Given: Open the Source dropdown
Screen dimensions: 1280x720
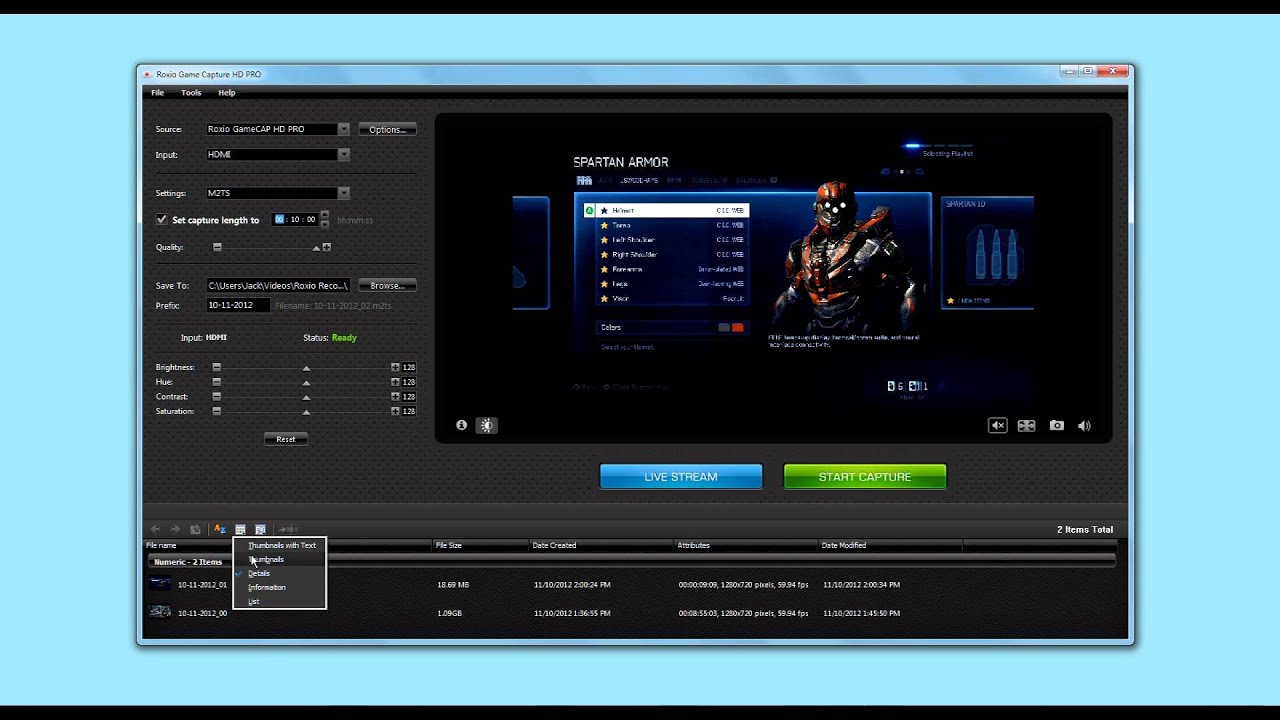Looking at the screenshot, I should pos(343,129).
